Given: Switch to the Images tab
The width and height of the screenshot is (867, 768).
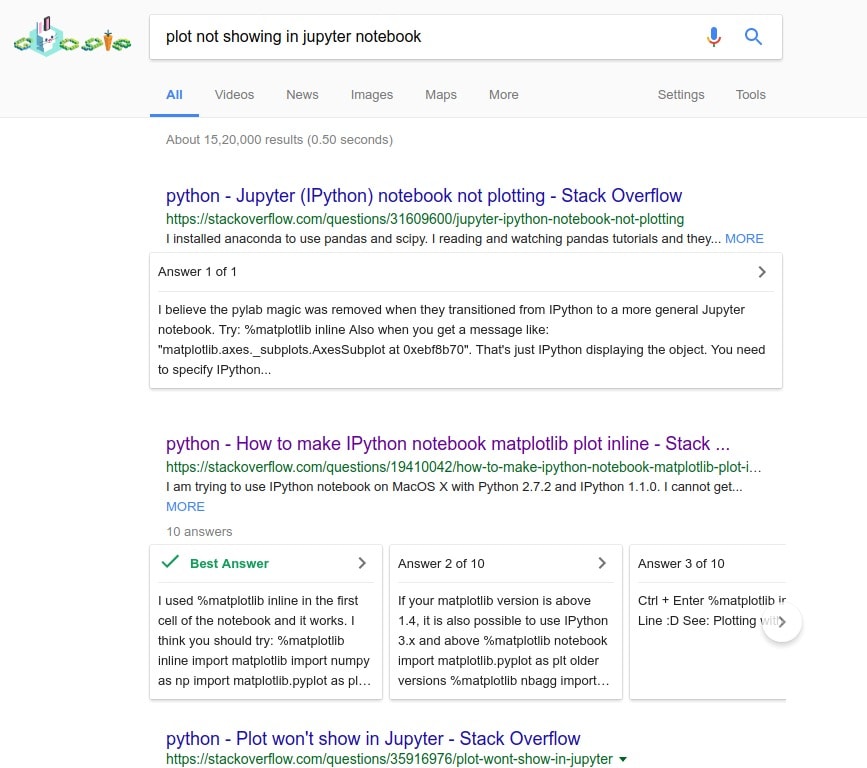Looking at the screenshot, I should coord(371,95).
